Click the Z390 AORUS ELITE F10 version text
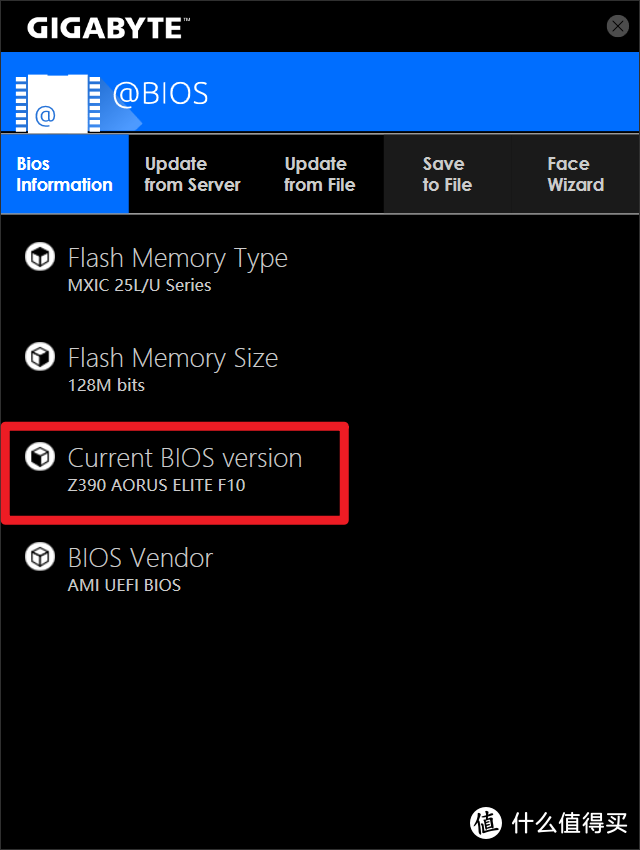The width and height of the screenshot is (640, 850). [x=156, y=486]
